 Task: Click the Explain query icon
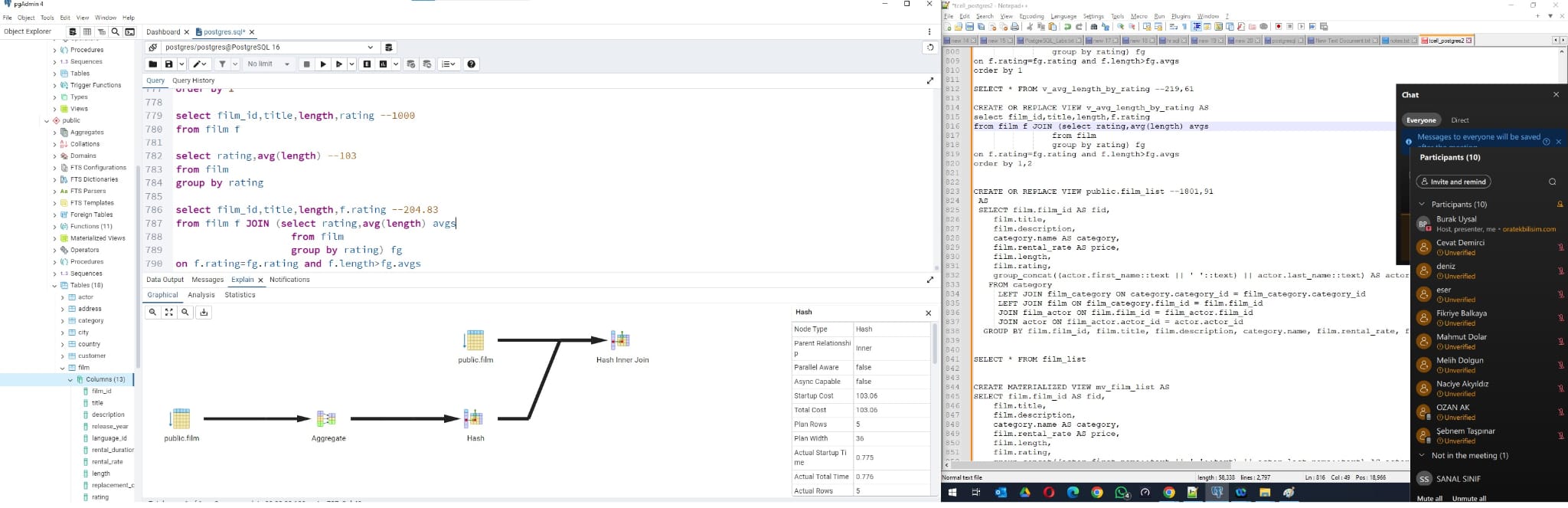coord(367,64)
